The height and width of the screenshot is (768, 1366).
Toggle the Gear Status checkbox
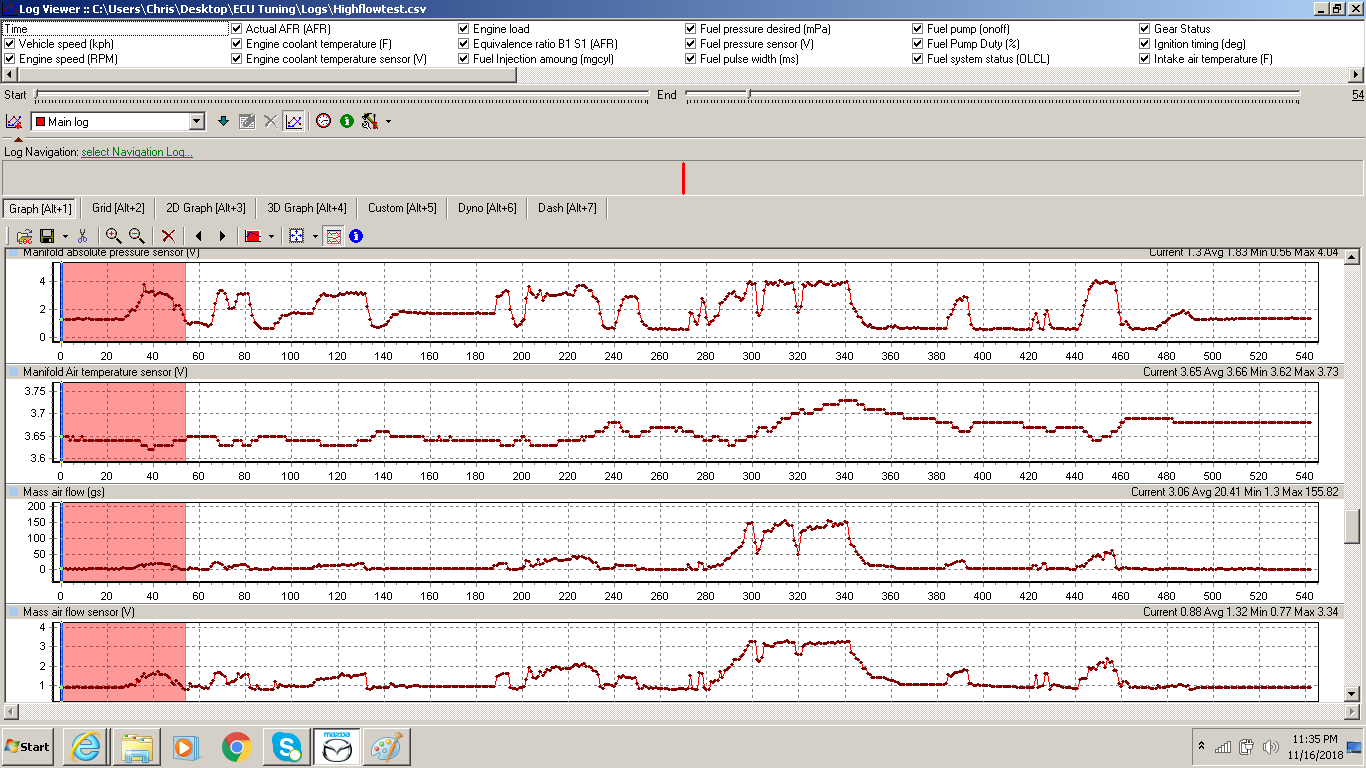click(x=1145, y=29)
